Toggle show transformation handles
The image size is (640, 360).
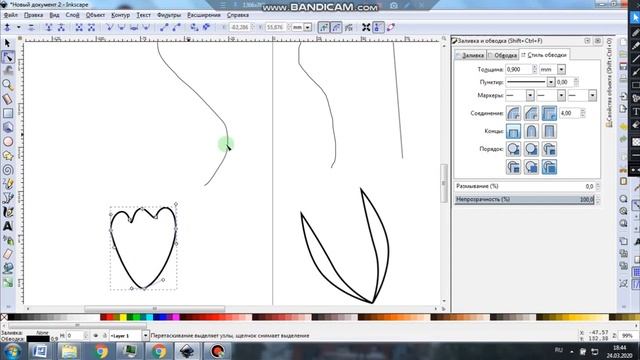366,27
